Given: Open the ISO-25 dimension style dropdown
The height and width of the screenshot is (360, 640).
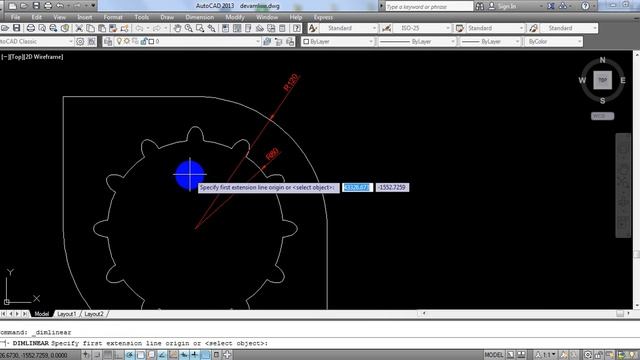Looking at the screenshot, I should click(422, 28).
